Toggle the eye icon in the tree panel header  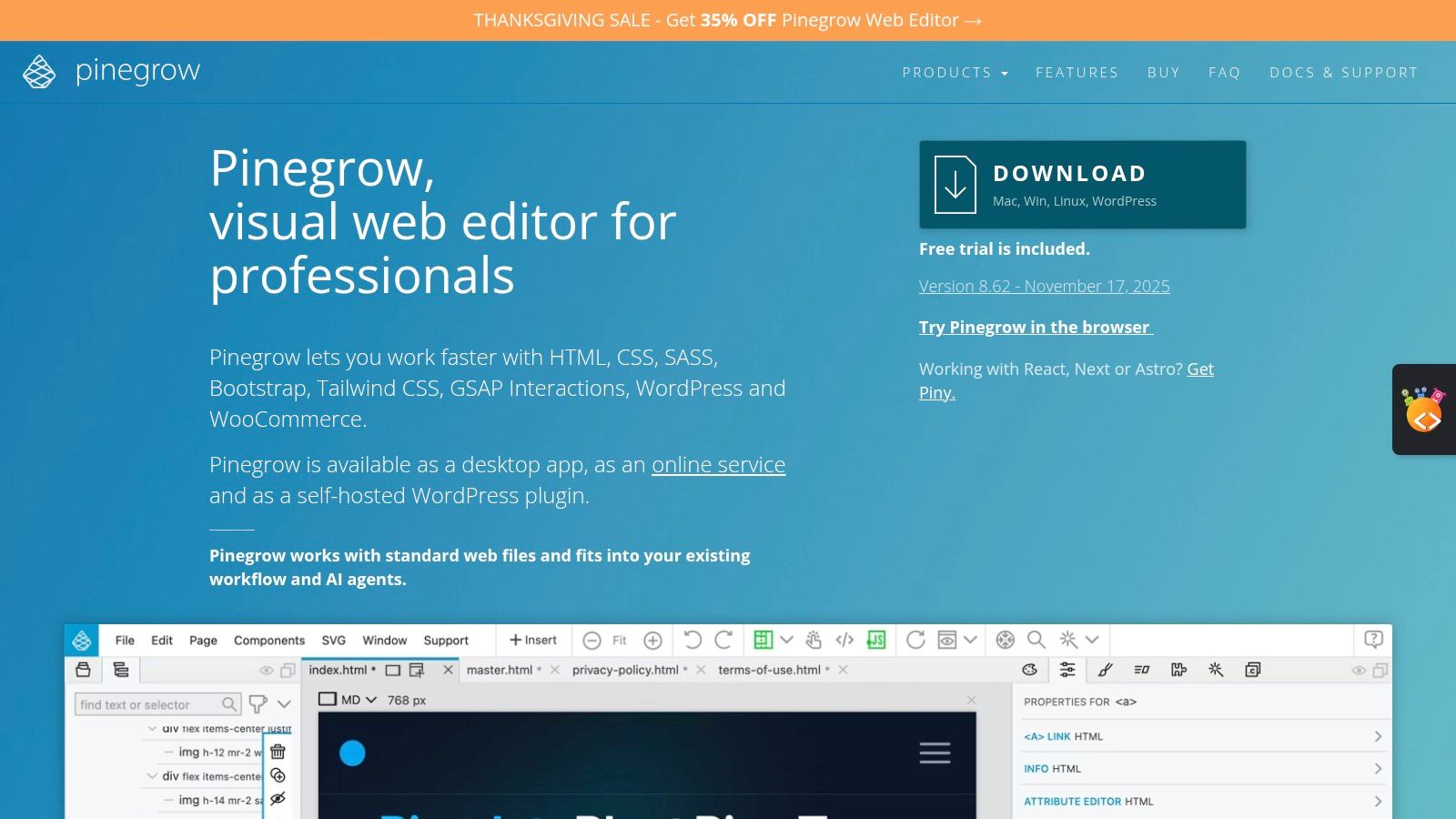(267, 672)
